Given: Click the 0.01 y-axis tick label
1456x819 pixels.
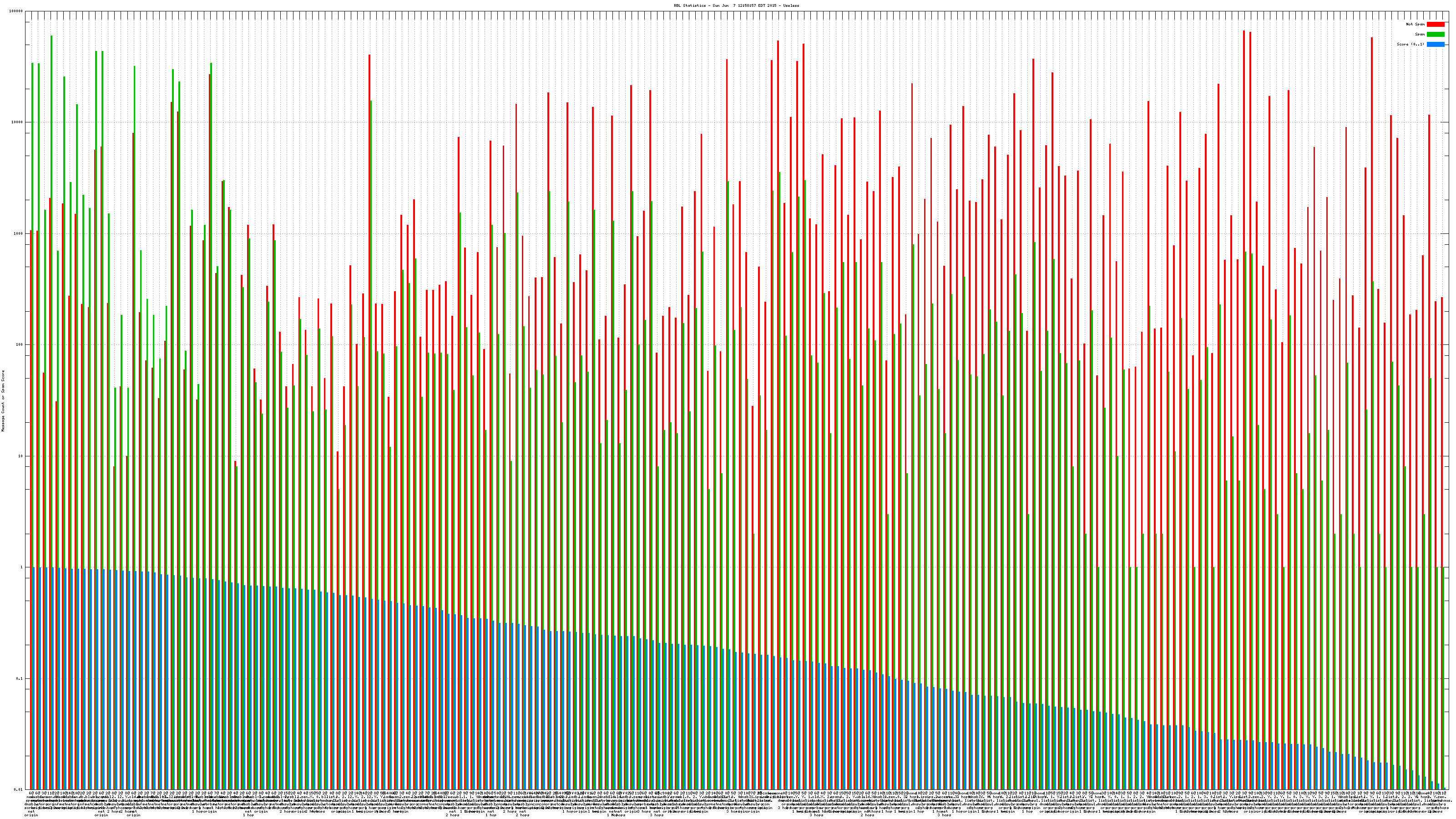Looking at the screenshot, I should tap(19, 789).
